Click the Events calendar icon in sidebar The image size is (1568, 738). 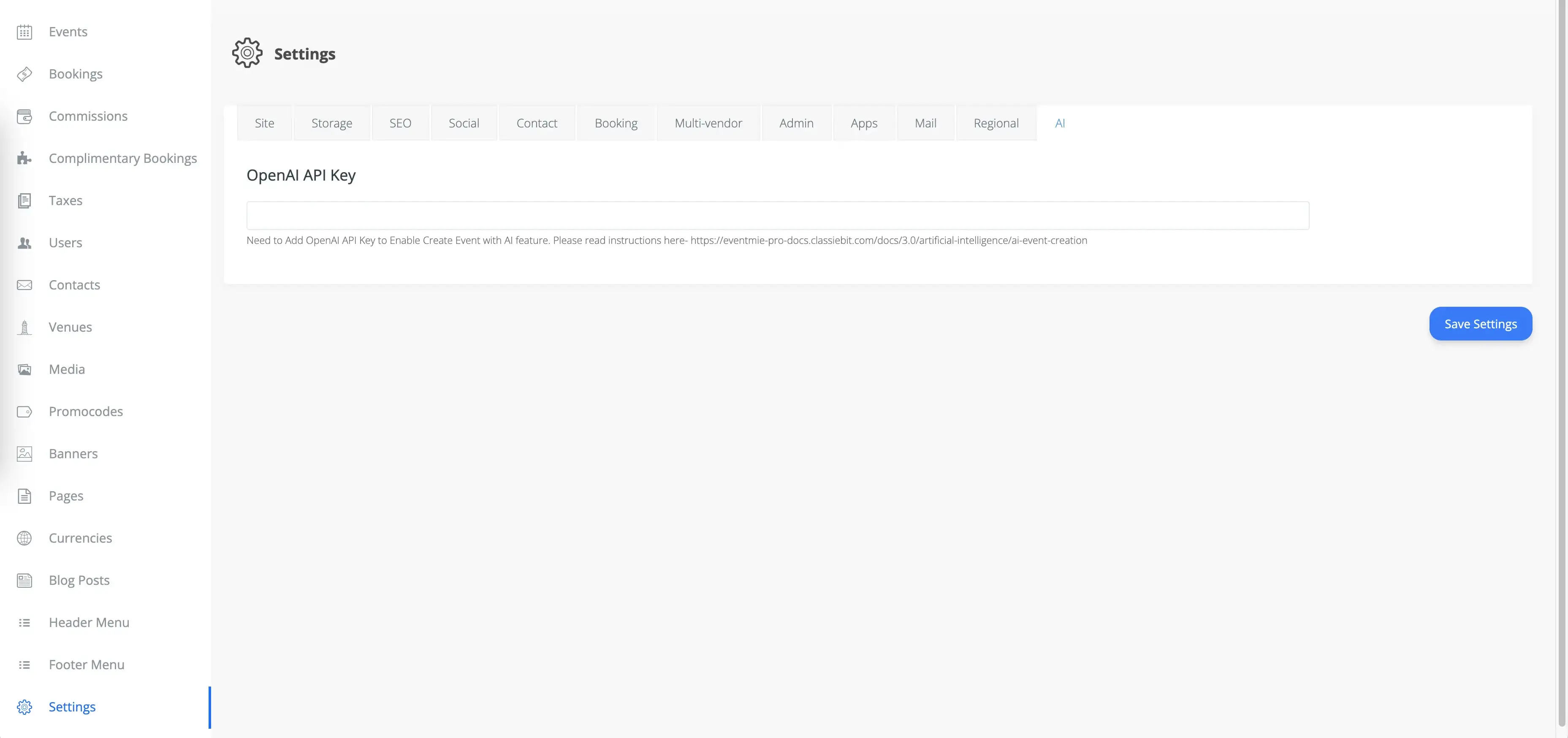click(x=24, y=32)
